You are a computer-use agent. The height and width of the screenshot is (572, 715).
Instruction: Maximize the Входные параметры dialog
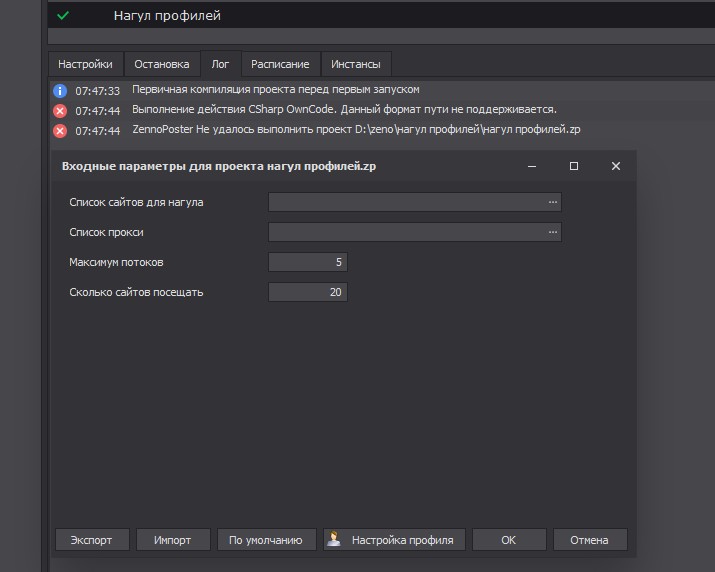coord(574,166)
